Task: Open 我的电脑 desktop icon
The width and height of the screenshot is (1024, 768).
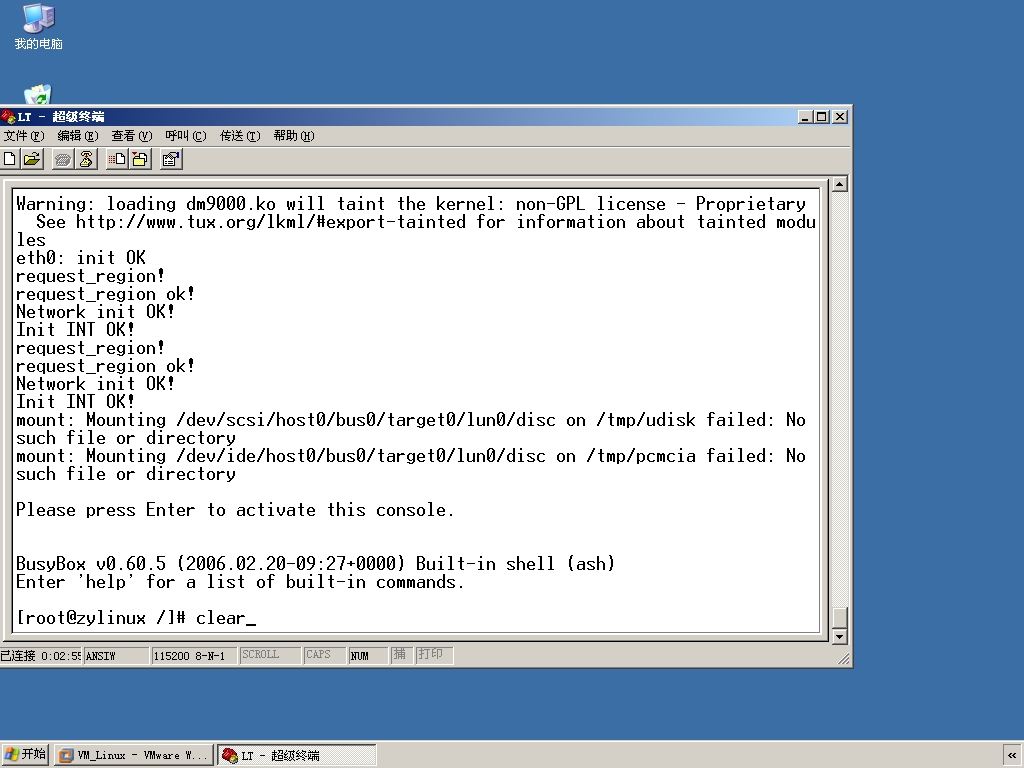Action: click(39, 26)
